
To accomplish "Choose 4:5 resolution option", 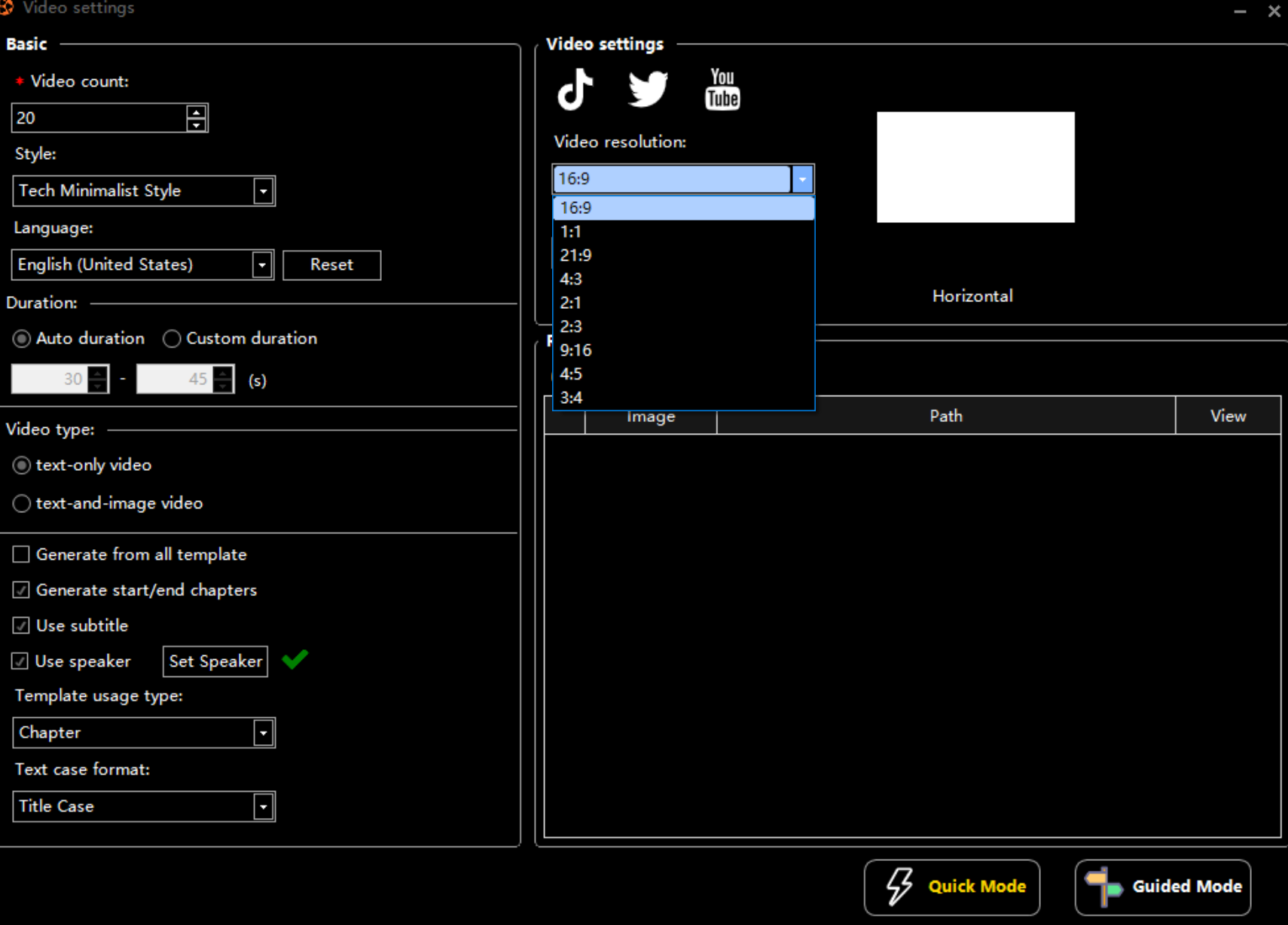I will (x=684, y=374).
